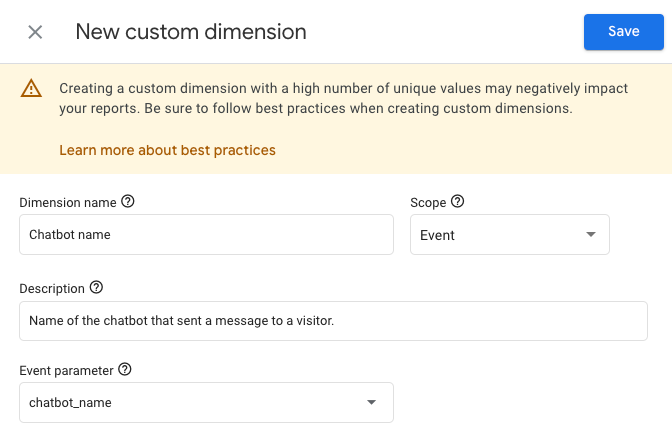The width and height of the screenshot is (672, 448).
Task: Click the warning message about unique values
Action: (x=343, y=98)
